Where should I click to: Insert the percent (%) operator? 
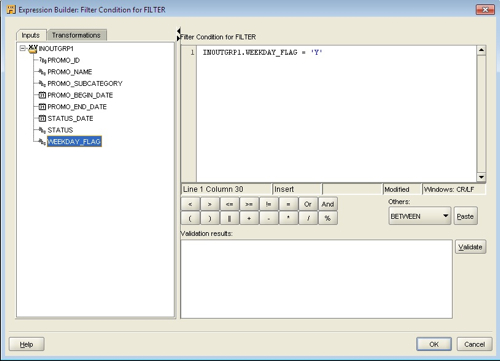click(x=328, y=218)
